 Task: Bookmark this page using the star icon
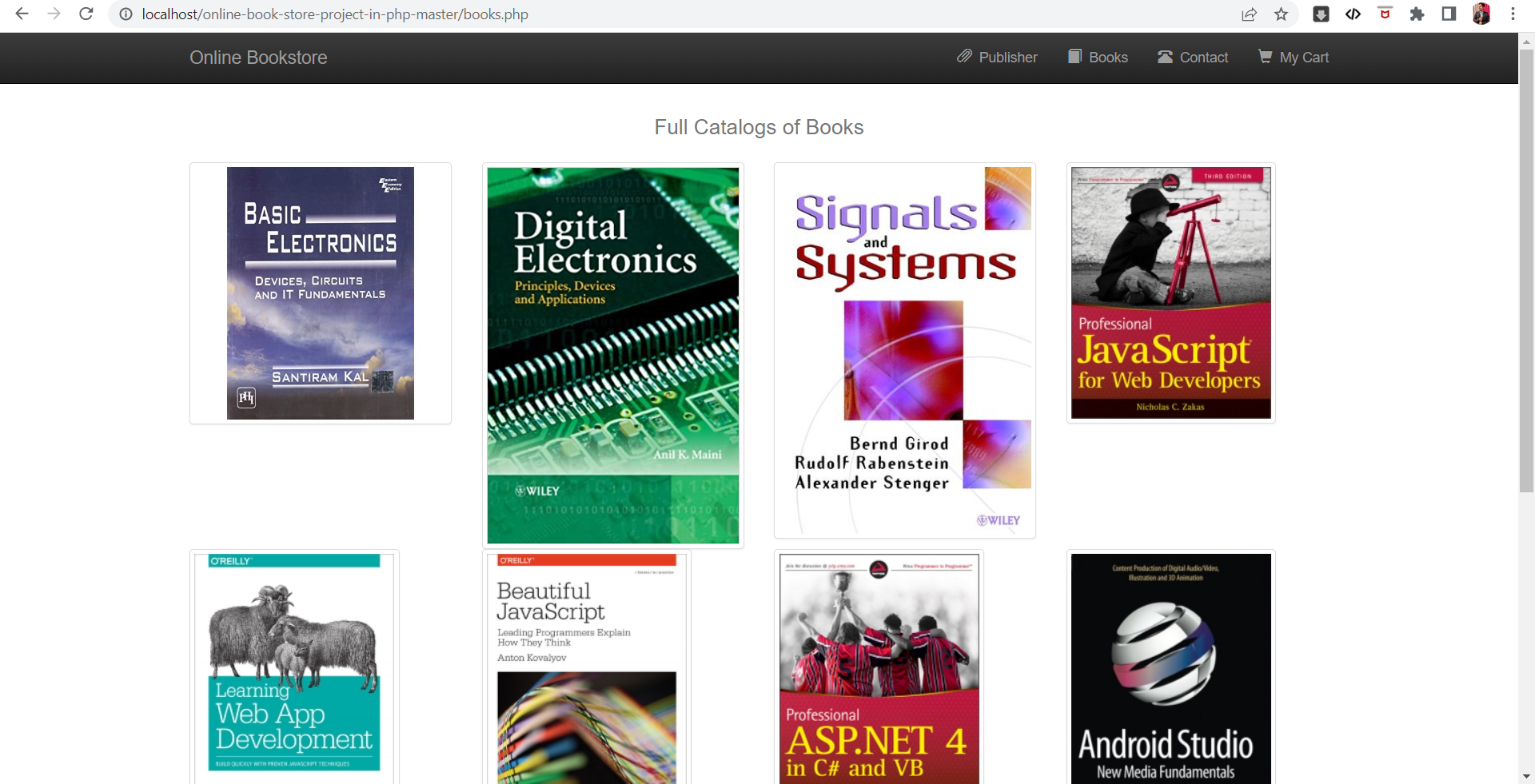point(1282,14)
